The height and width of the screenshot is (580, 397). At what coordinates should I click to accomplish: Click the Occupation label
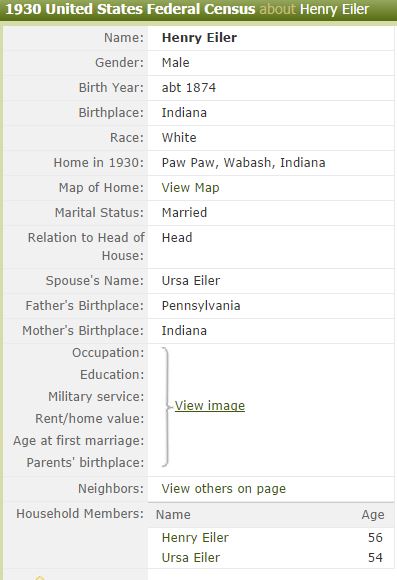(x=108, y=353)
